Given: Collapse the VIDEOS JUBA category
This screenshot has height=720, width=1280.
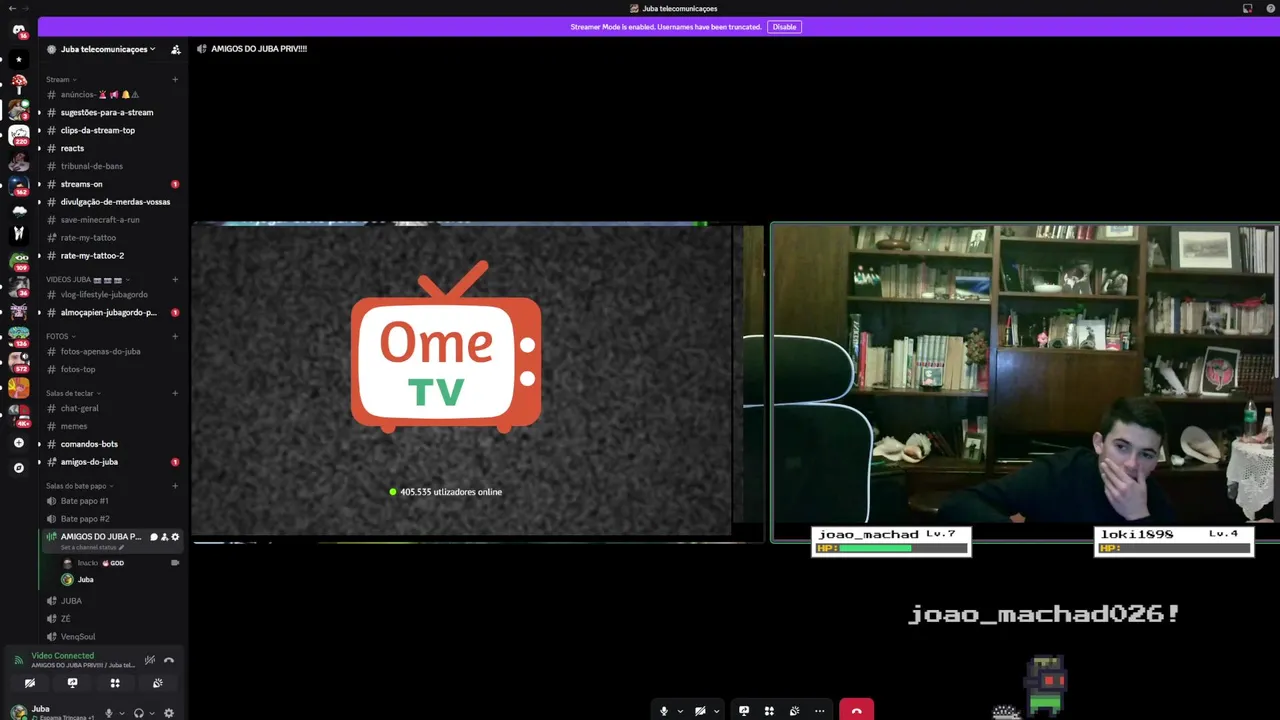Looking at the screenshot, I should [87, 280].
